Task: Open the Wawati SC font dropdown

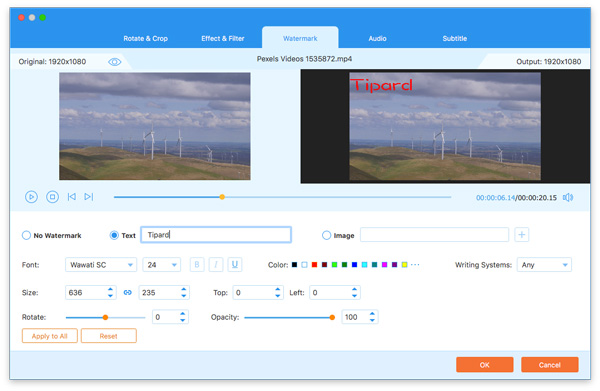Action: coord(101,265)
